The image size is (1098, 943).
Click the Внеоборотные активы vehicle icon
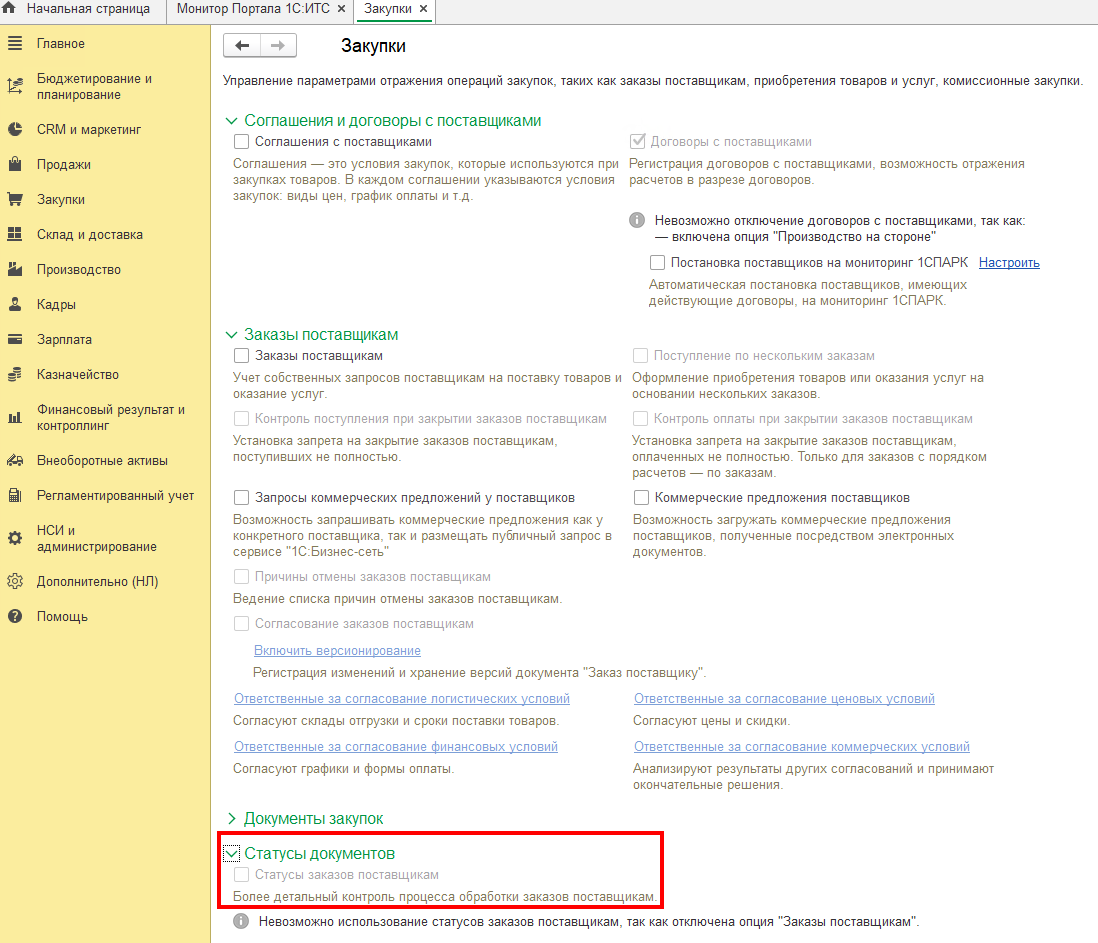(15, 461)
